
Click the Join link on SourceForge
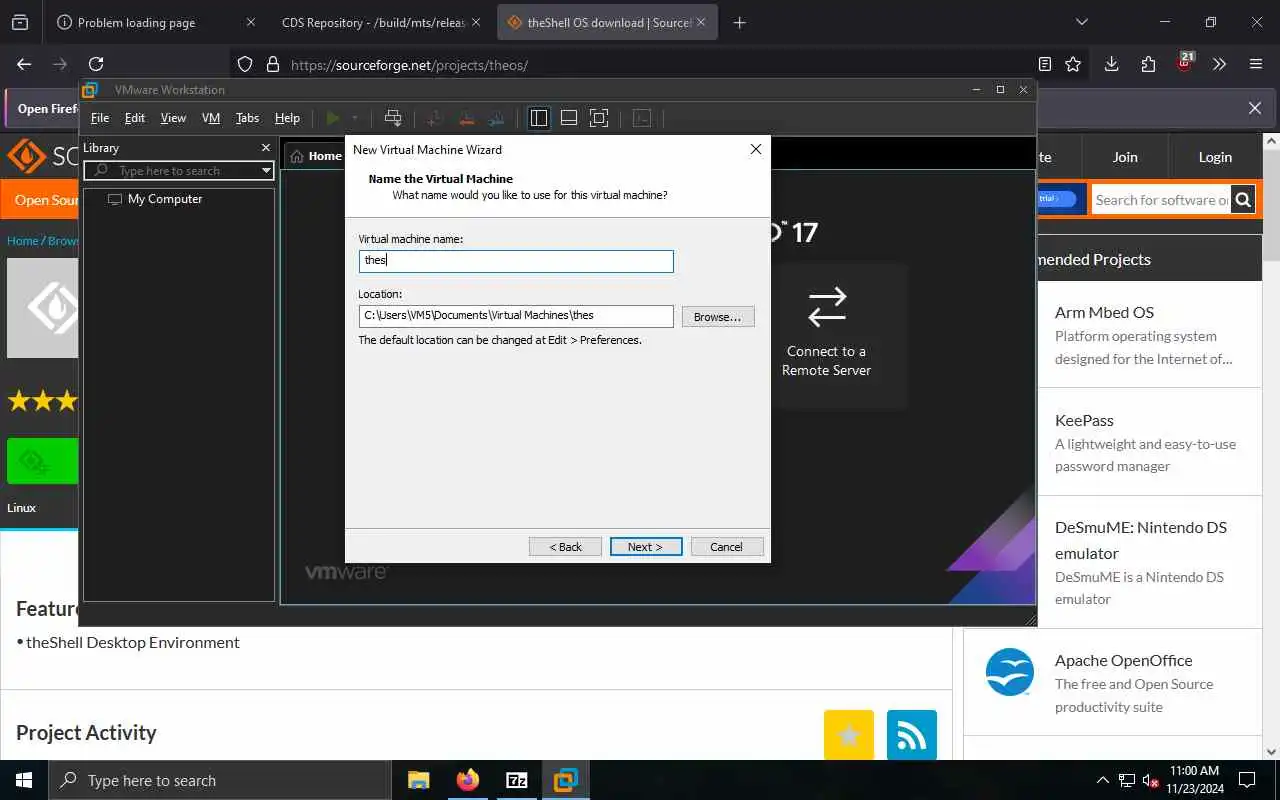tap(1125, 157)
